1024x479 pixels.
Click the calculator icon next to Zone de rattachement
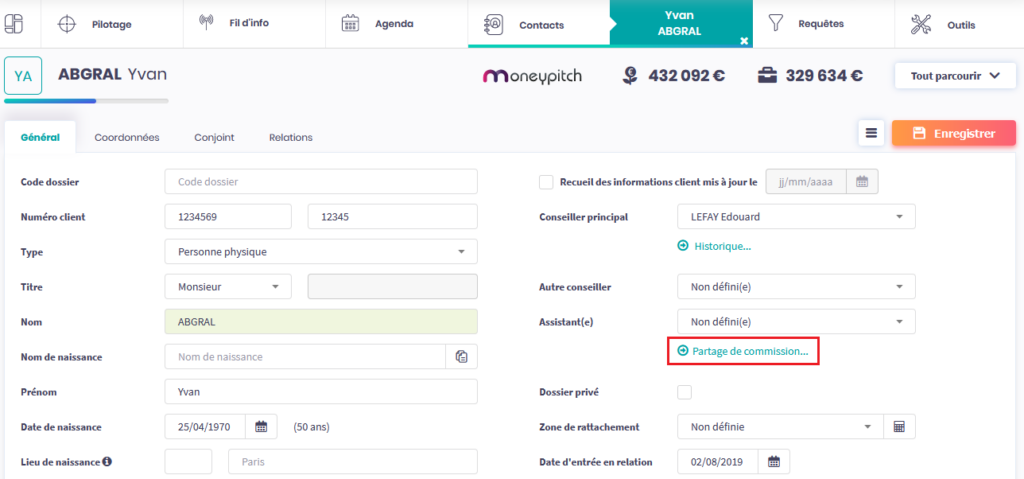pos(899,427)
